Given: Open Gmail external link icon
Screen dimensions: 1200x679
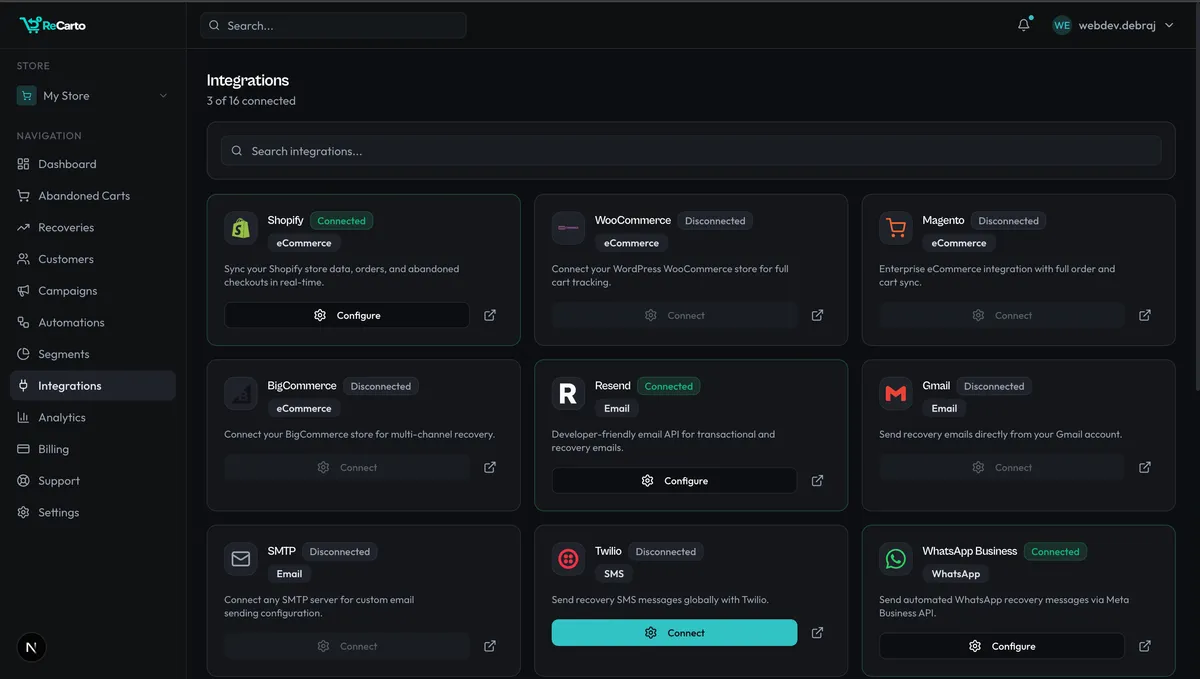Looking at the screenshot, I should point(1145,467).
